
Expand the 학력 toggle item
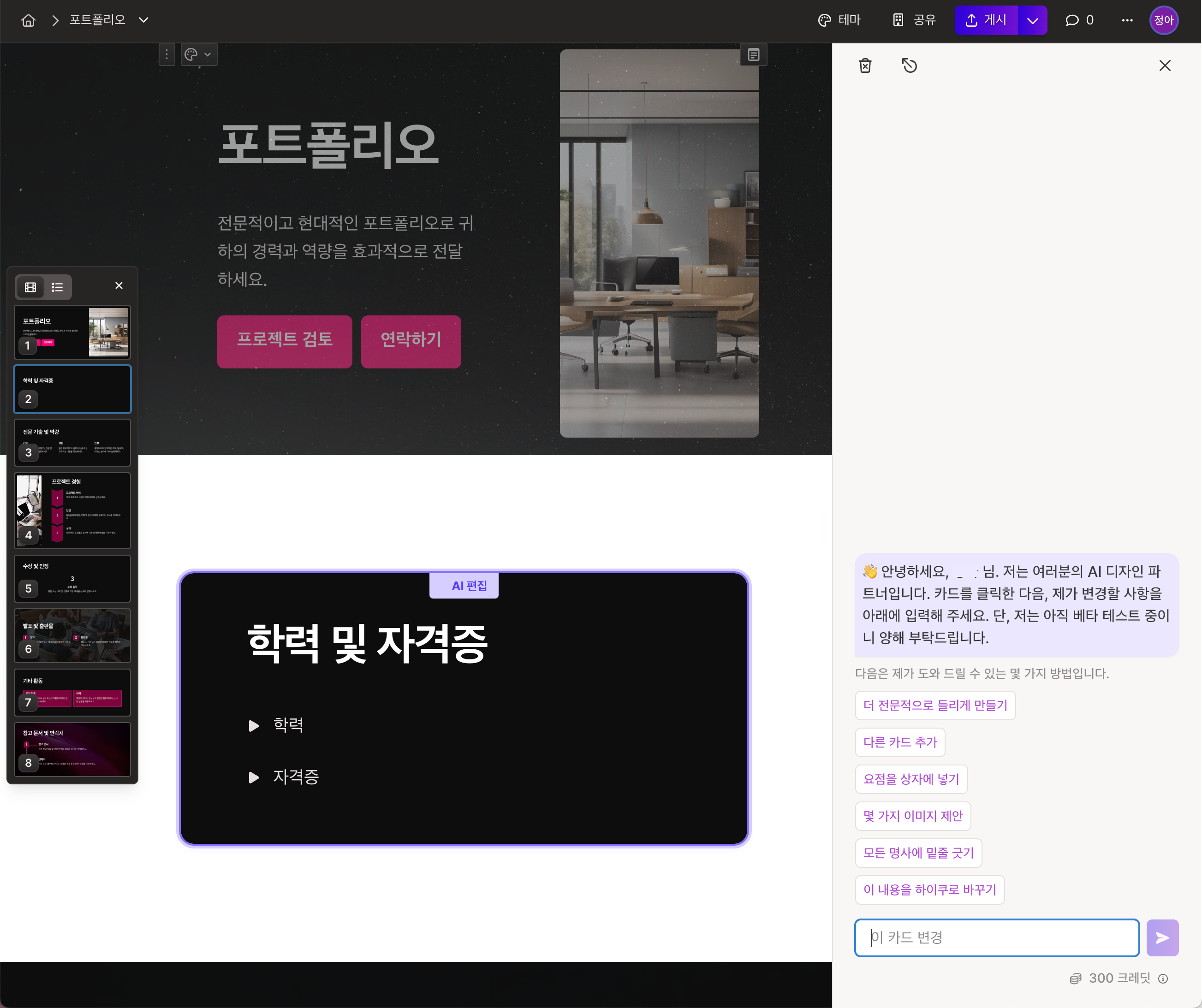point(254,725)
